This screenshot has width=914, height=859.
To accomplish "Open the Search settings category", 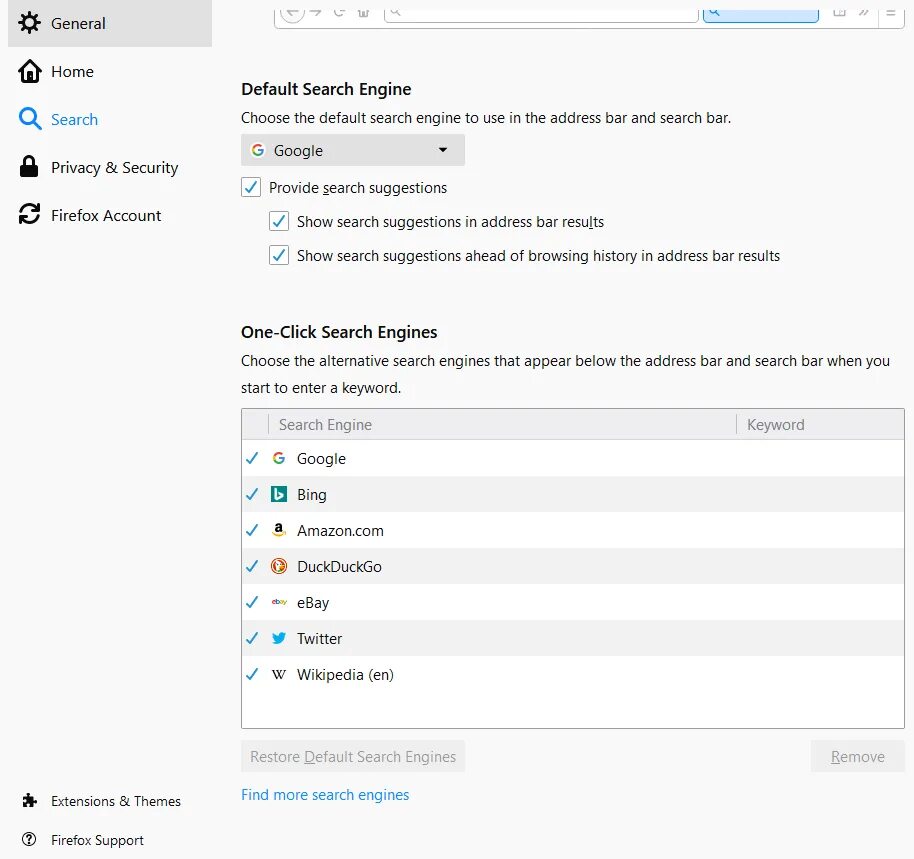I will tap(74, 119).
